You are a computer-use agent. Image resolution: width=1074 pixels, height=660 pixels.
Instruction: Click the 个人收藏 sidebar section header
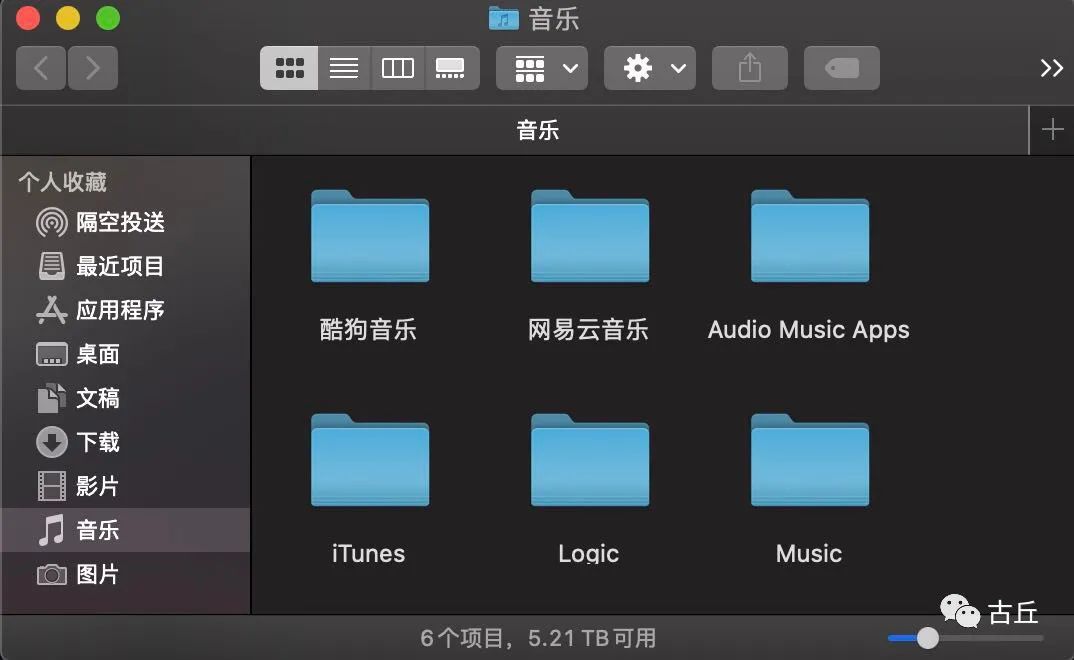(62, 182)
